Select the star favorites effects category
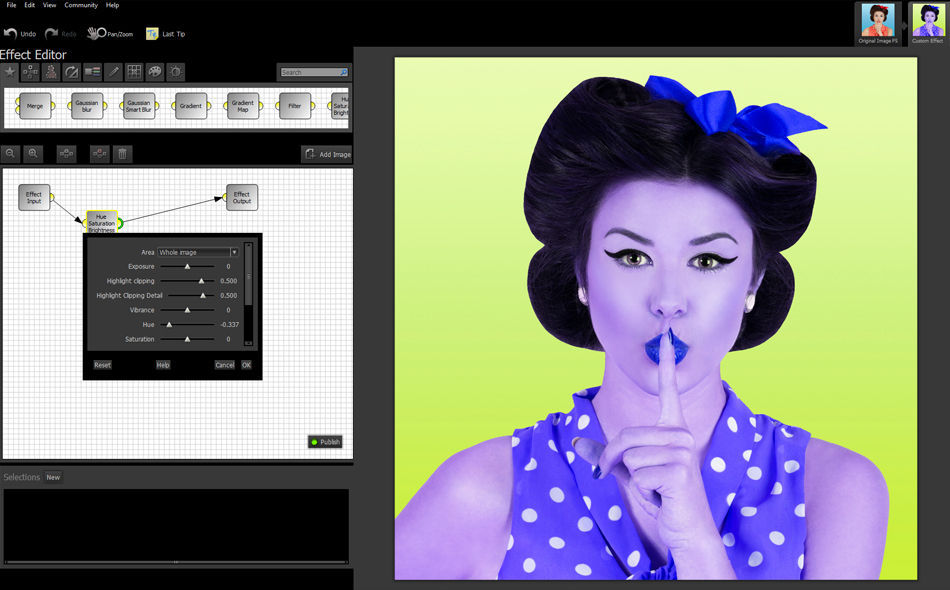Viewport: 950px width, 590px height. coord(9,72)
